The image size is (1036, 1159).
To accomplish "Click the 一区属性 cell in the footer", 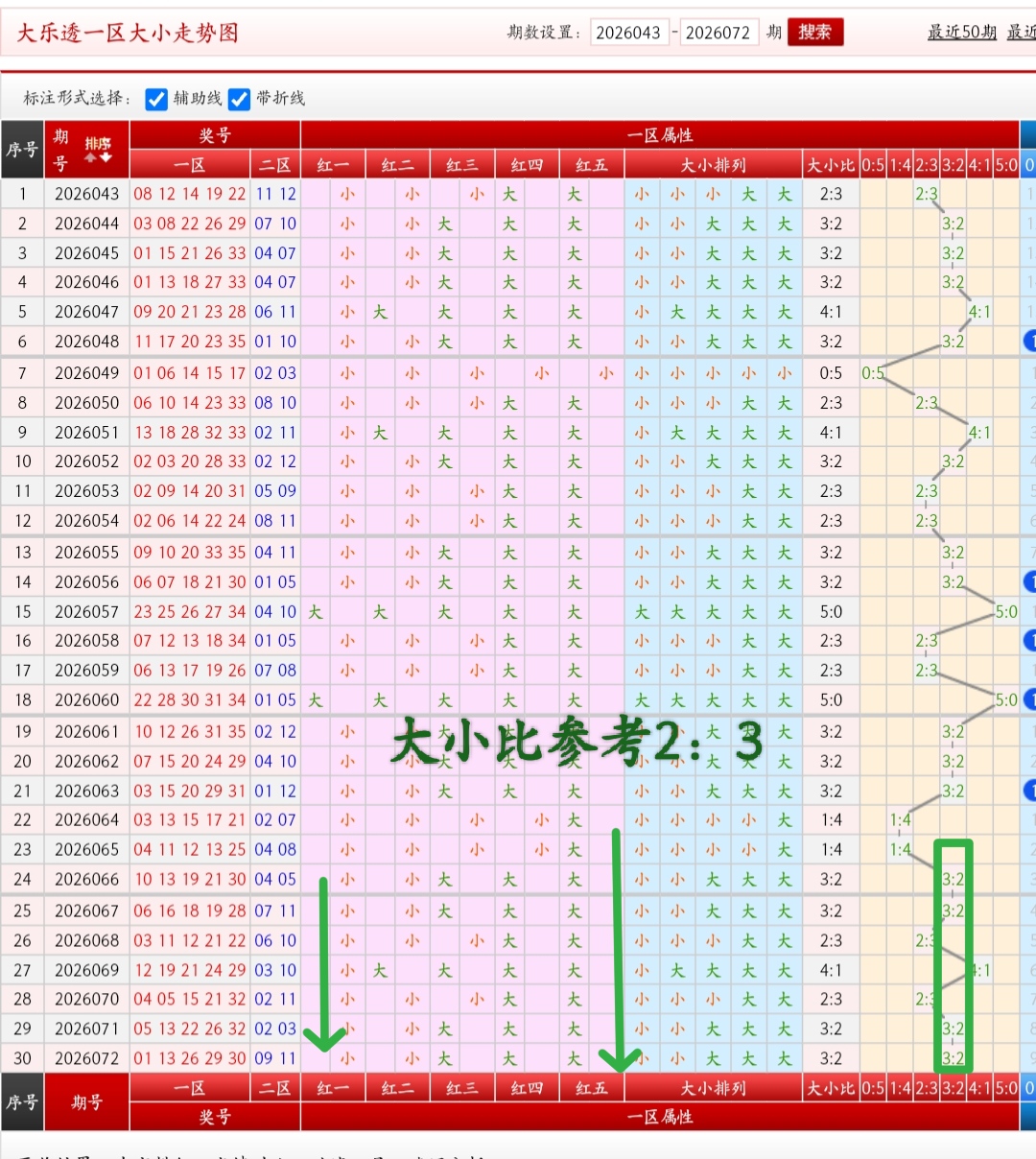I will (660, 1117).
